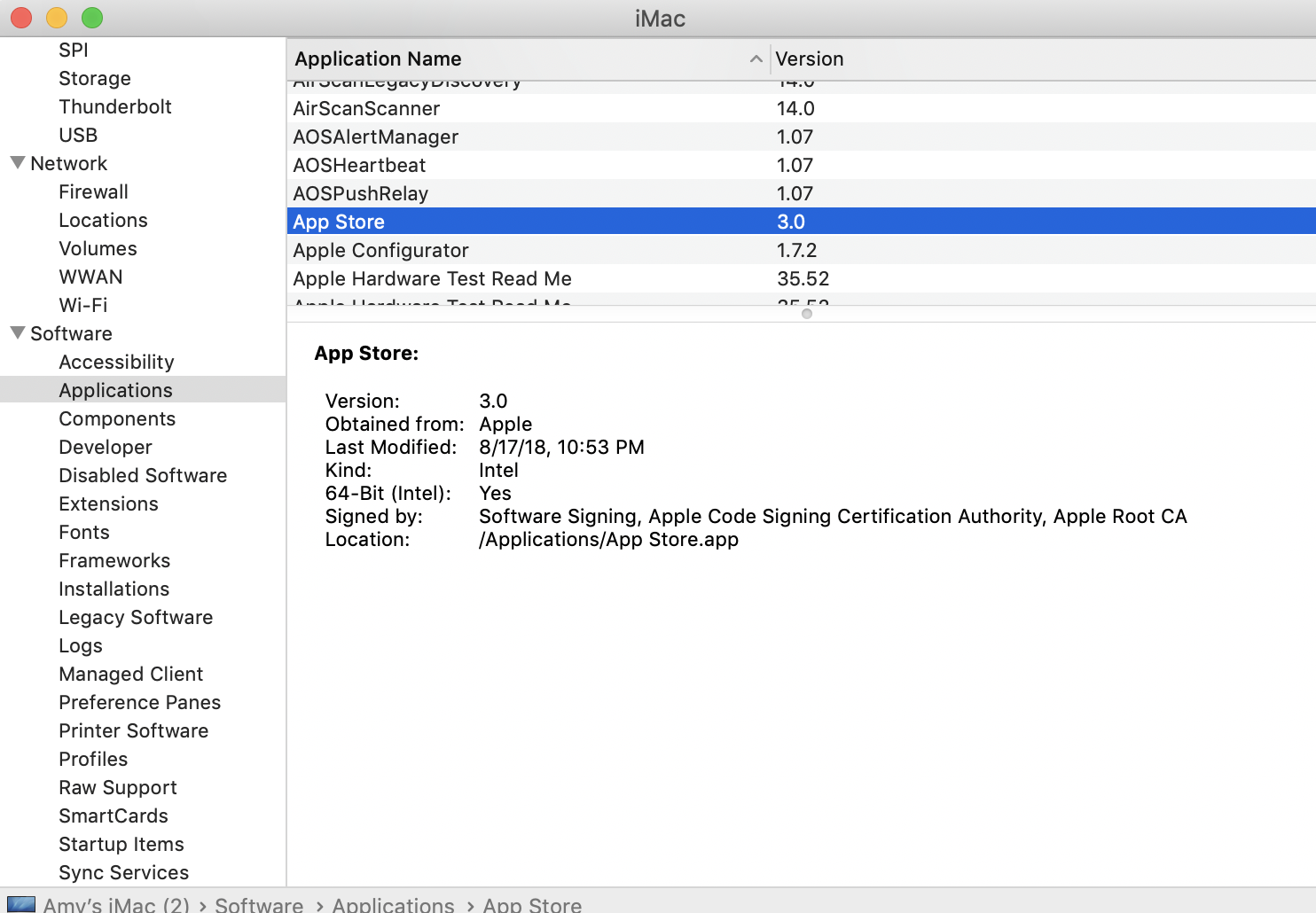Image resolution: width=1316 pixels, height=913 pixels.
Task: Open Profiles under Software
Action: click(x=93, y=759)
